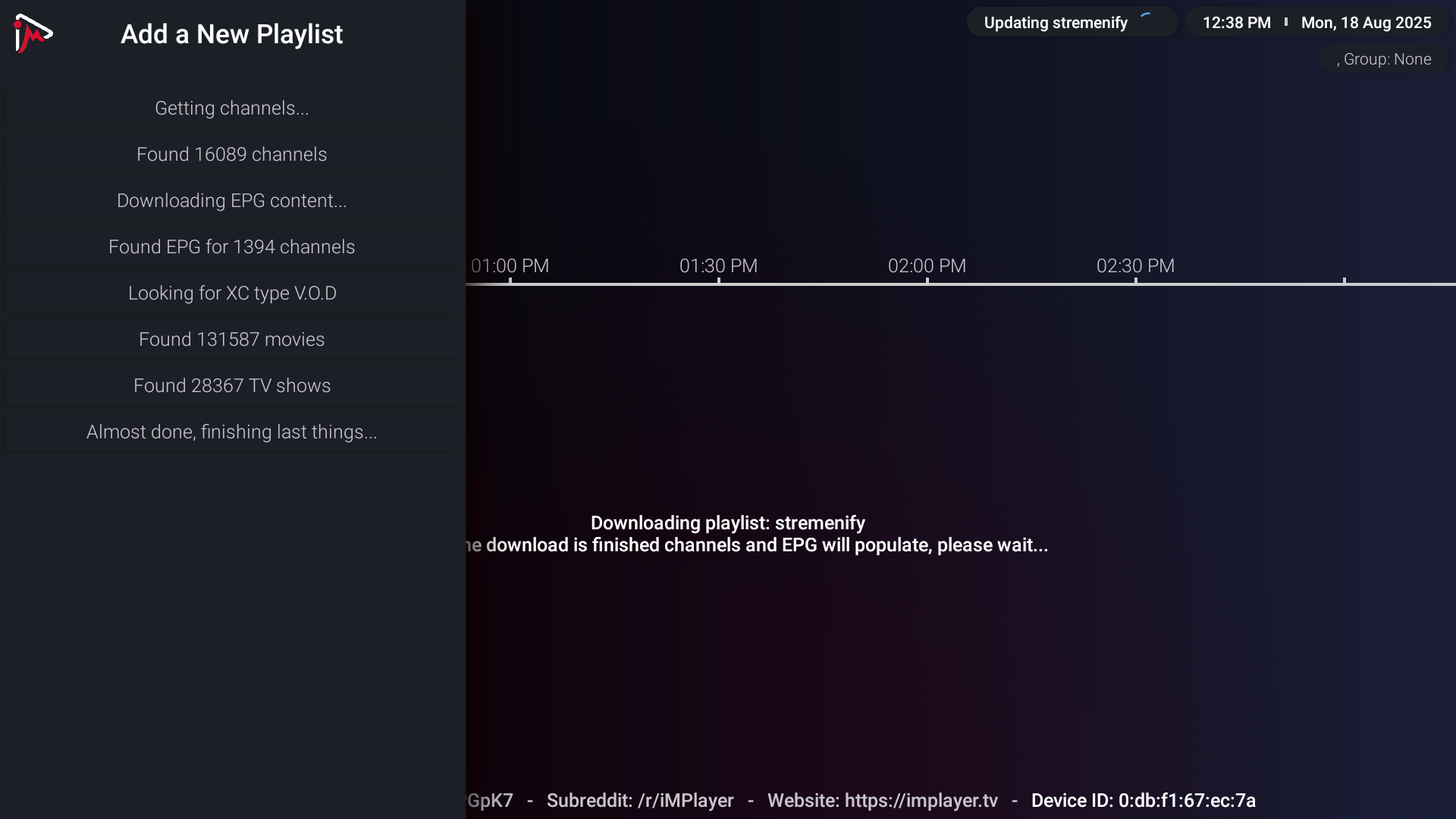Select the 'Getting channels...' status row
The height and width of the screenshot is (819, 1456).
tap(231, 108)
